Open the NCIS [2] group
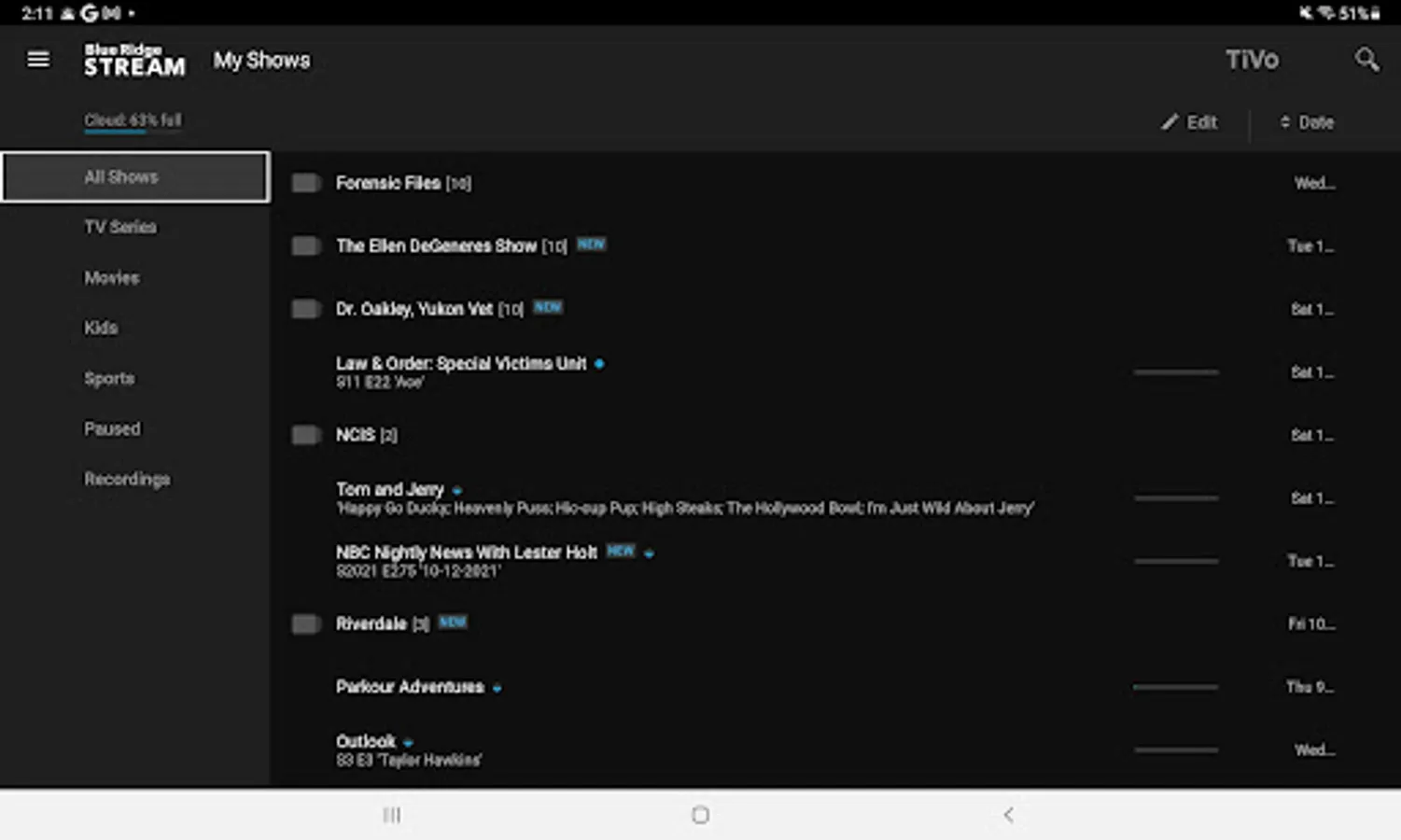Viewport: 1401px width, 840px height. 366,435
